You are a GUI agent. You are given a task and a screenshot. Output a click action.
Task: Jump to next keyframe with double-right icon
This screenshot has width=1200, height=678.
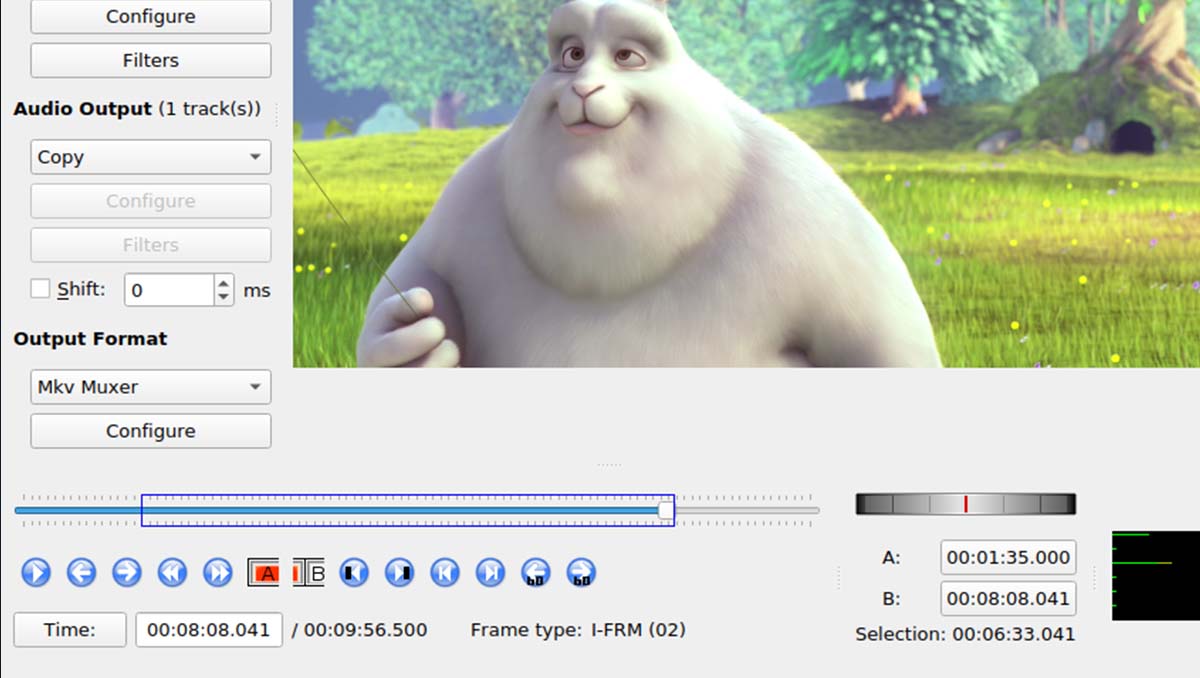tap(217, 572)
